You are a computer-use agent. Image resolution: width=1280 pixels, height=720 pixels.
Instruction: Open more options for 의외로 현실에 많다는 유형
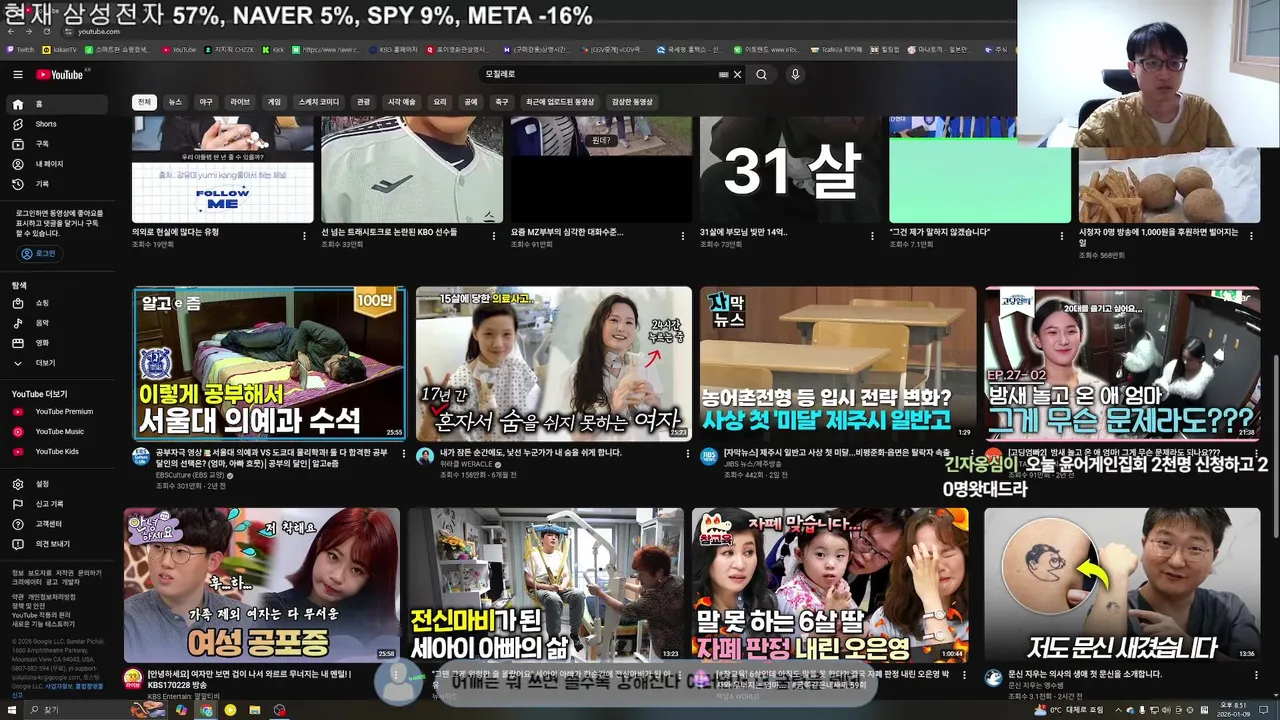coord(304,236)
